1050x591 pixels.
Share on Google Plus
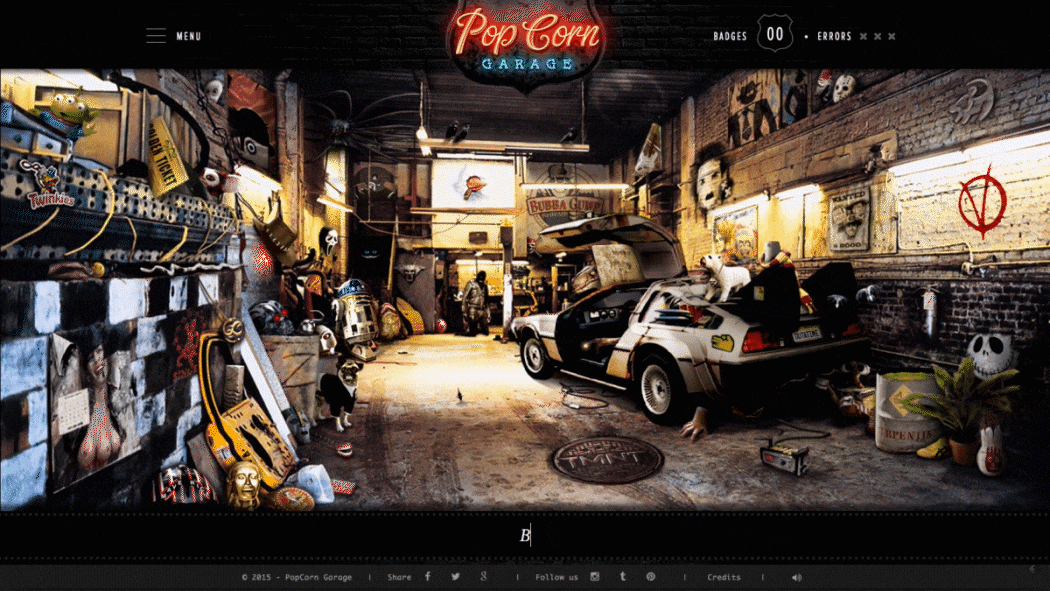tap(483, 576)
